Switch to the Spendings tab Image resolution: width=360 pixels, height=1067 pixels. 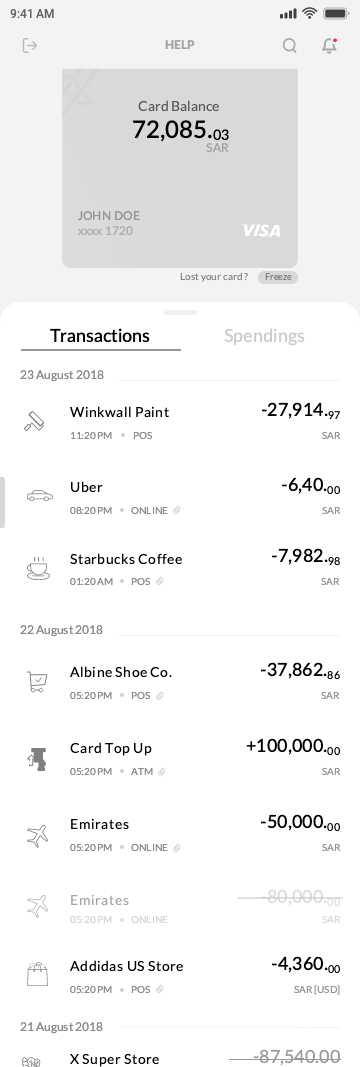point(264,335)
